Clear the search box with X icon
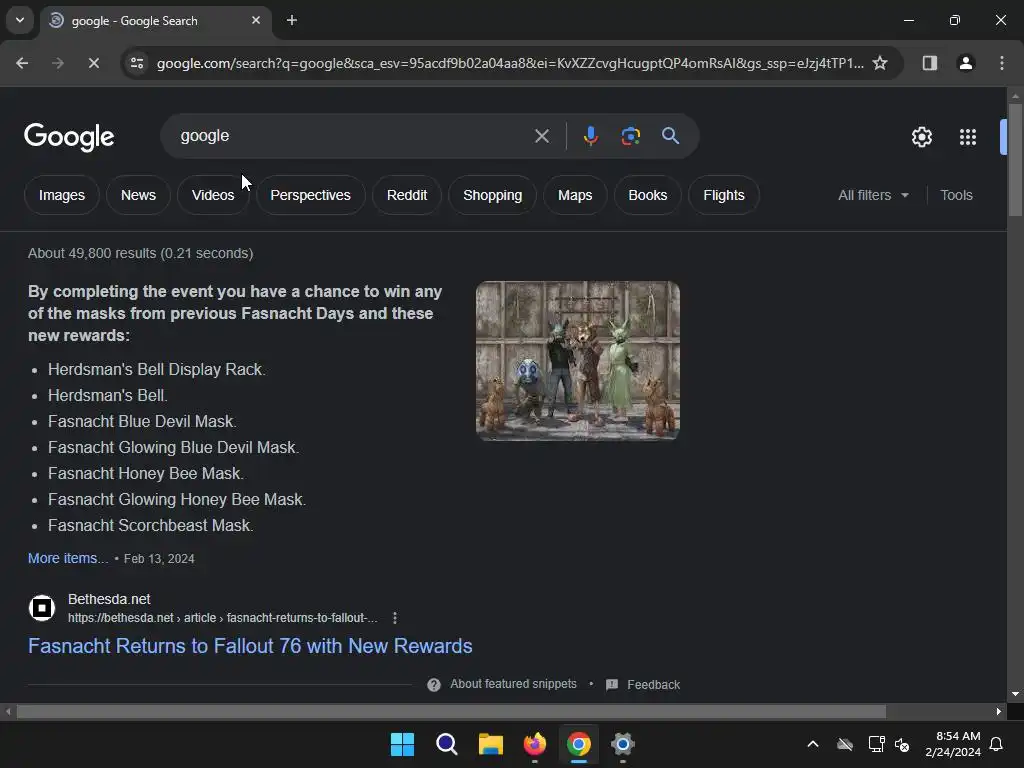 tap(541, 136)
